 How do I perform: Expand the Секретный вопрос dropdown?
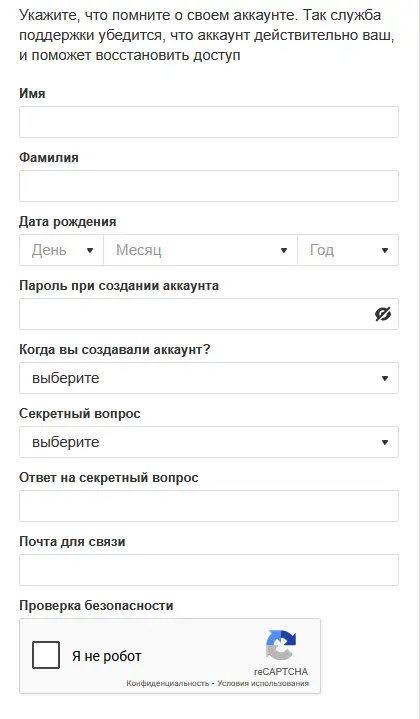[x=209, y=442]
